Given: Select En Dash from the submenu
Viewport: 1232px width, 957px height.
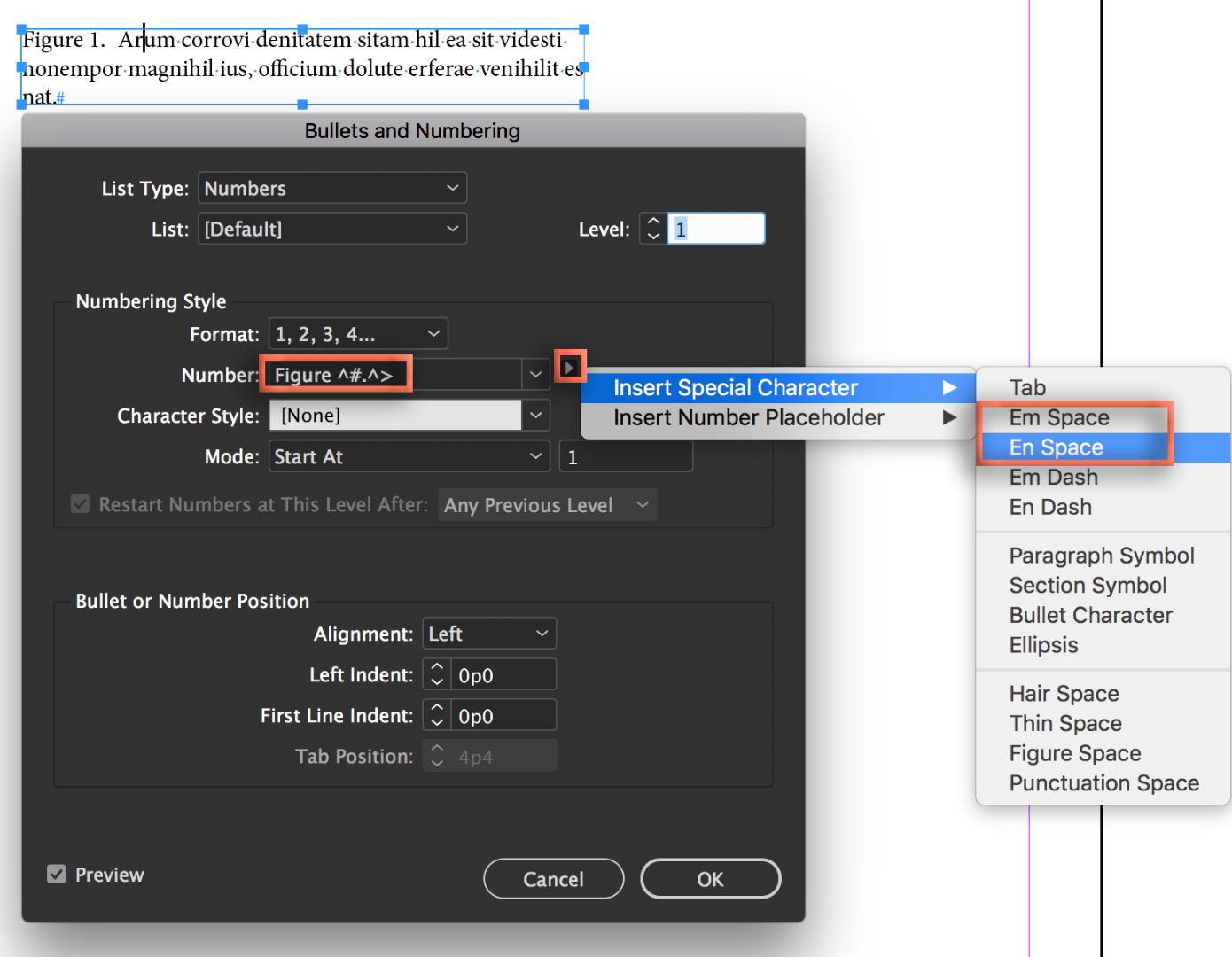Looking at the screenshot, I should (1103, 507).
